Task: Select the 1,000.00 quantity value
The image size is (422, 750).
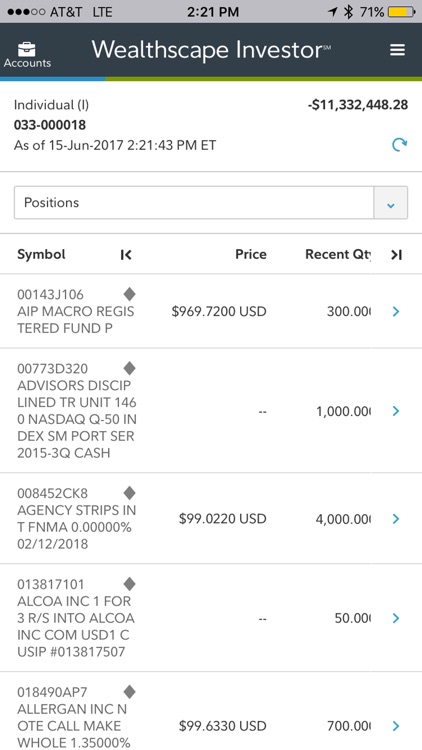Action: 344,411
